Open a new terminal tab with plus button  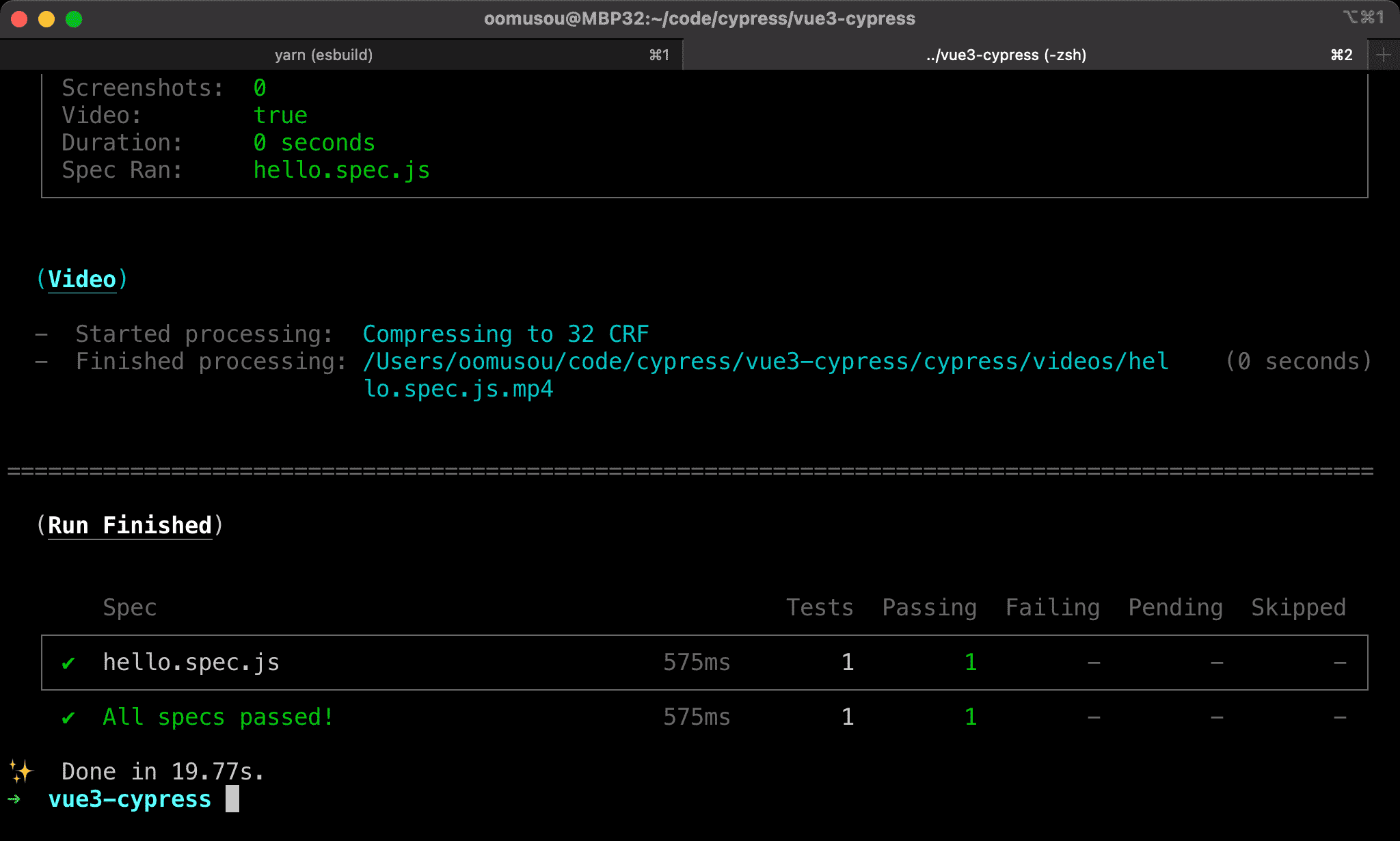[1384, 55]
